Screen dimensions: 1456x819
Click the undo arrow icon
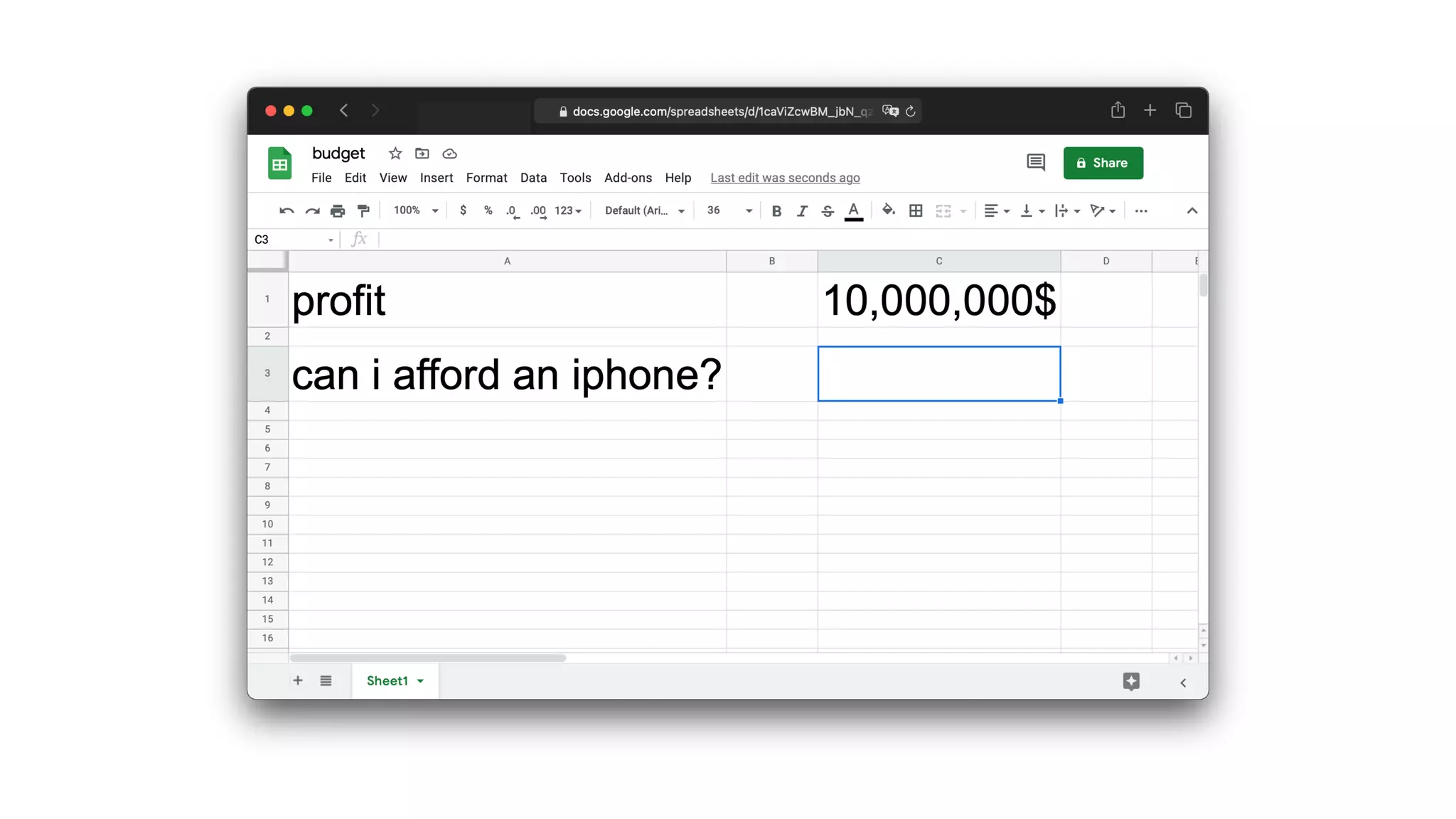click(287, 211)
